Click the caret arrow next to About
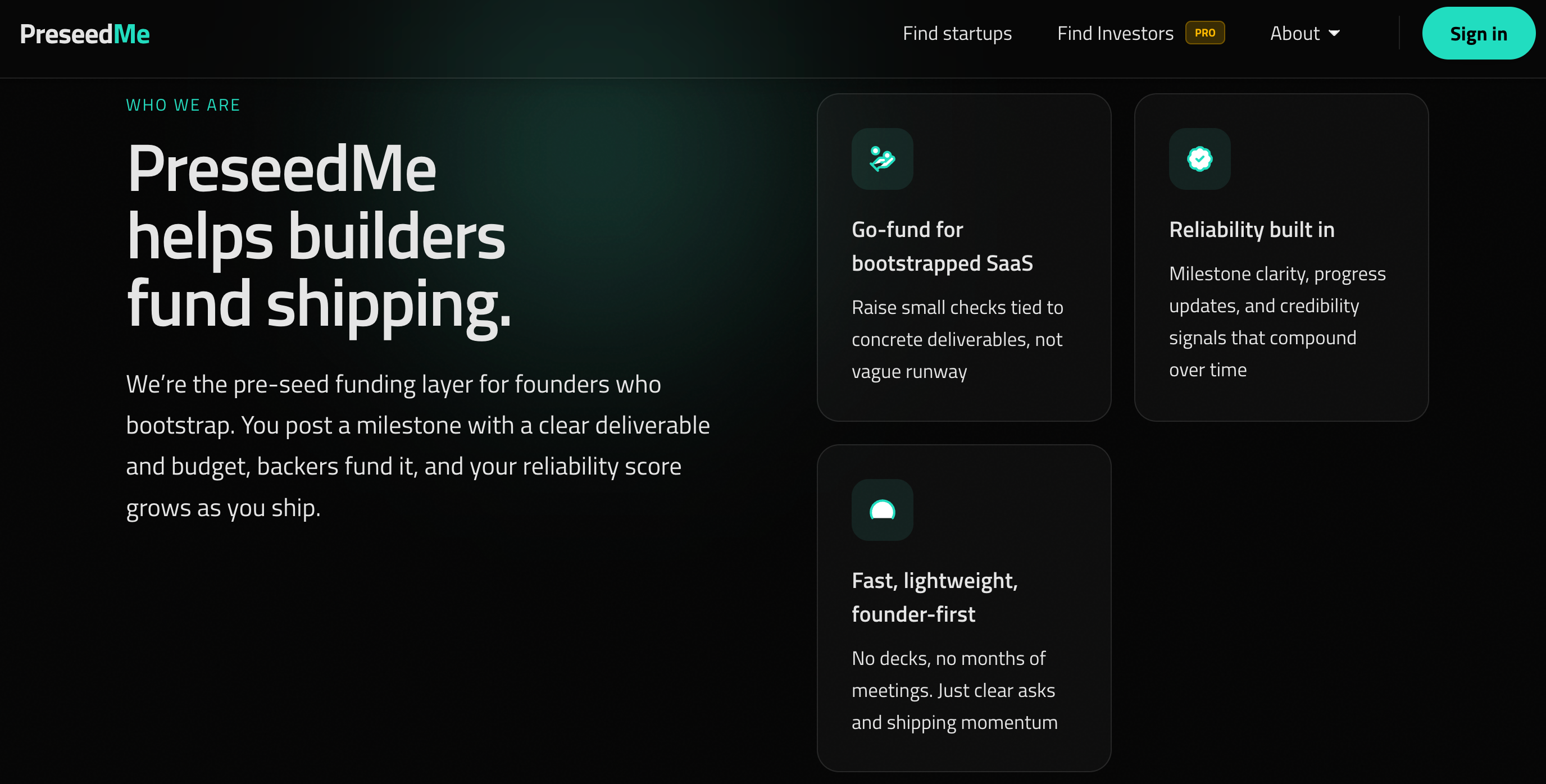The width and height of the screenshot is (1546, 784). [1334, 34]
